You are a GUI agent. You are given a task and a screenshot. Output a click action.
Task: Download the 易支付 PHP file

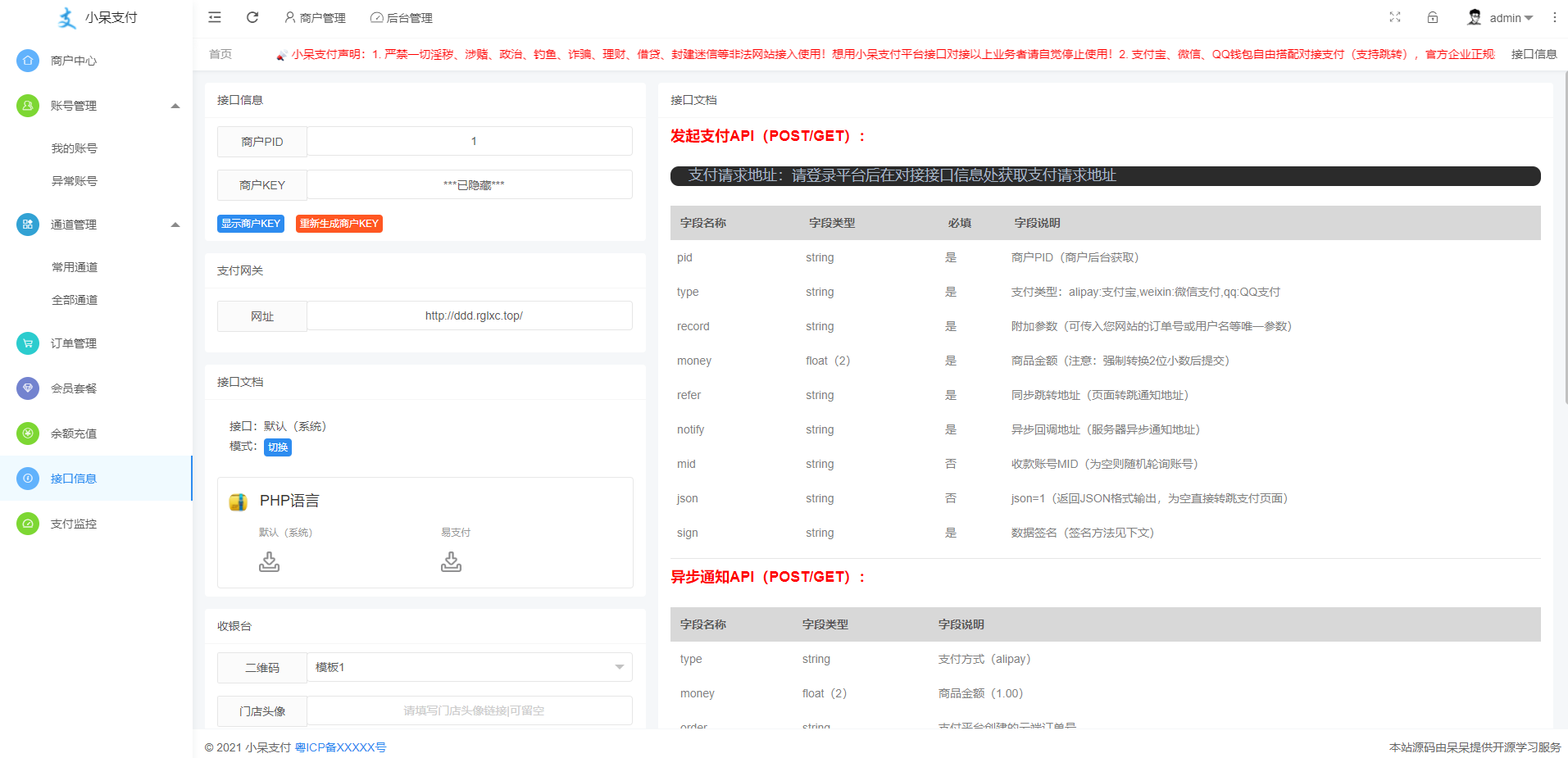coord(451,561)
